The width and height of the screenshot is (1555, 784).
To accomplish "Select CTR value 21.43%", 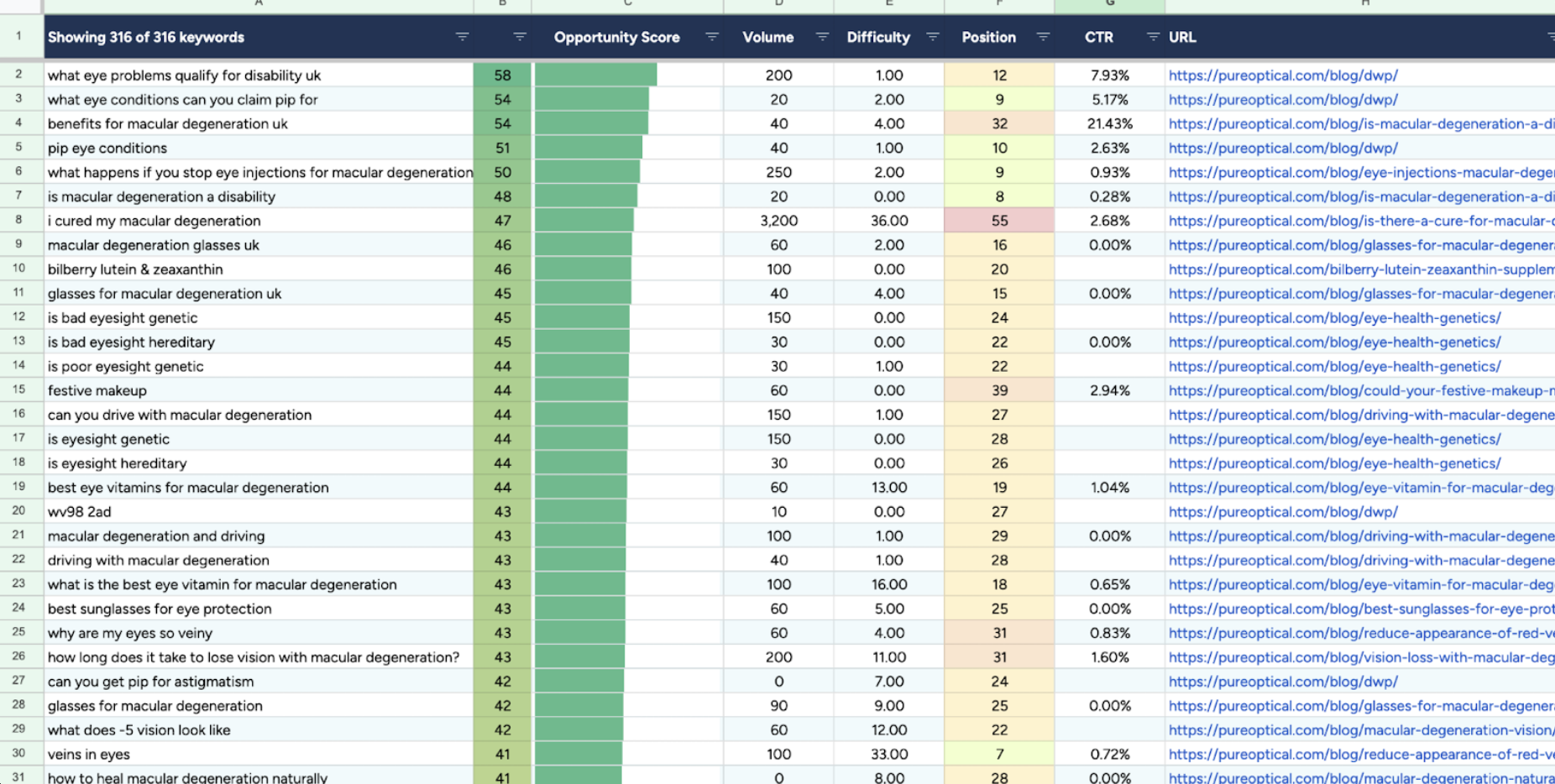I will [1109, 124].
